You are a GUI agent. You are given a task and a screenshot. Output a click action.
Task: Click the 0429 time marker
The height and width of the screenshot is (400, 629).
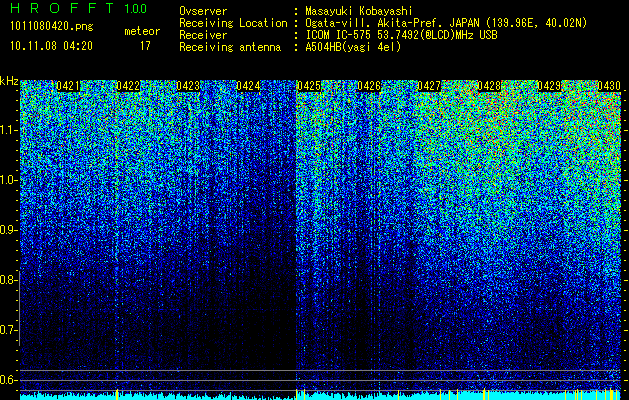click(x=549, y=86)
